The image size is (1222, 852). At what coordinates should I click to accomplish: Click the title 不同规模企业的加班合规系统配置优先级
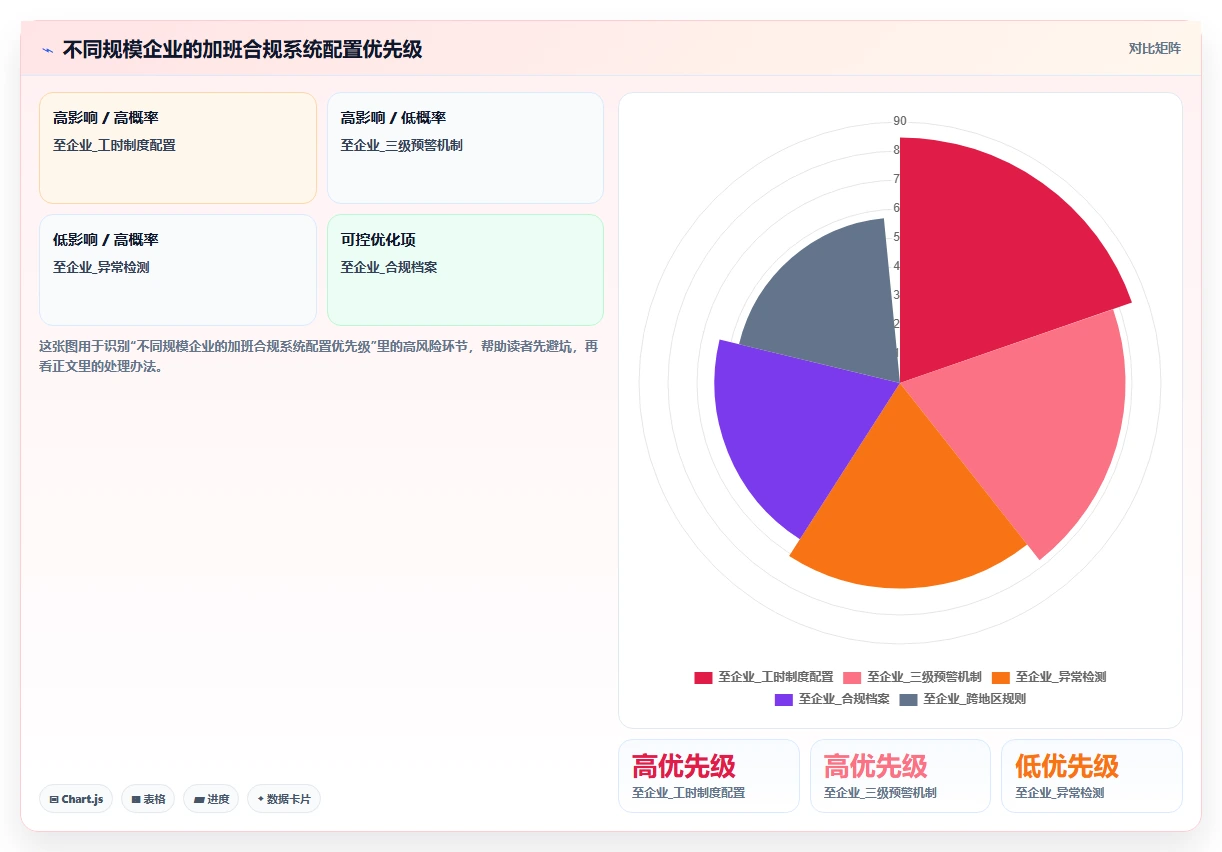coord(242,49)
